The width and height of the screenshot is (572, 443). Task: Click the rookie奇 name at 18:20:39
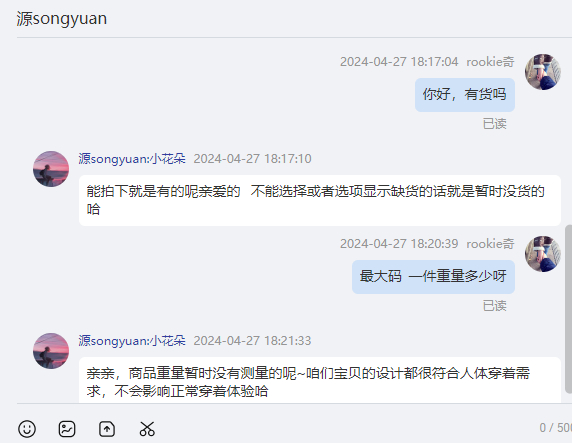(490, 243)
